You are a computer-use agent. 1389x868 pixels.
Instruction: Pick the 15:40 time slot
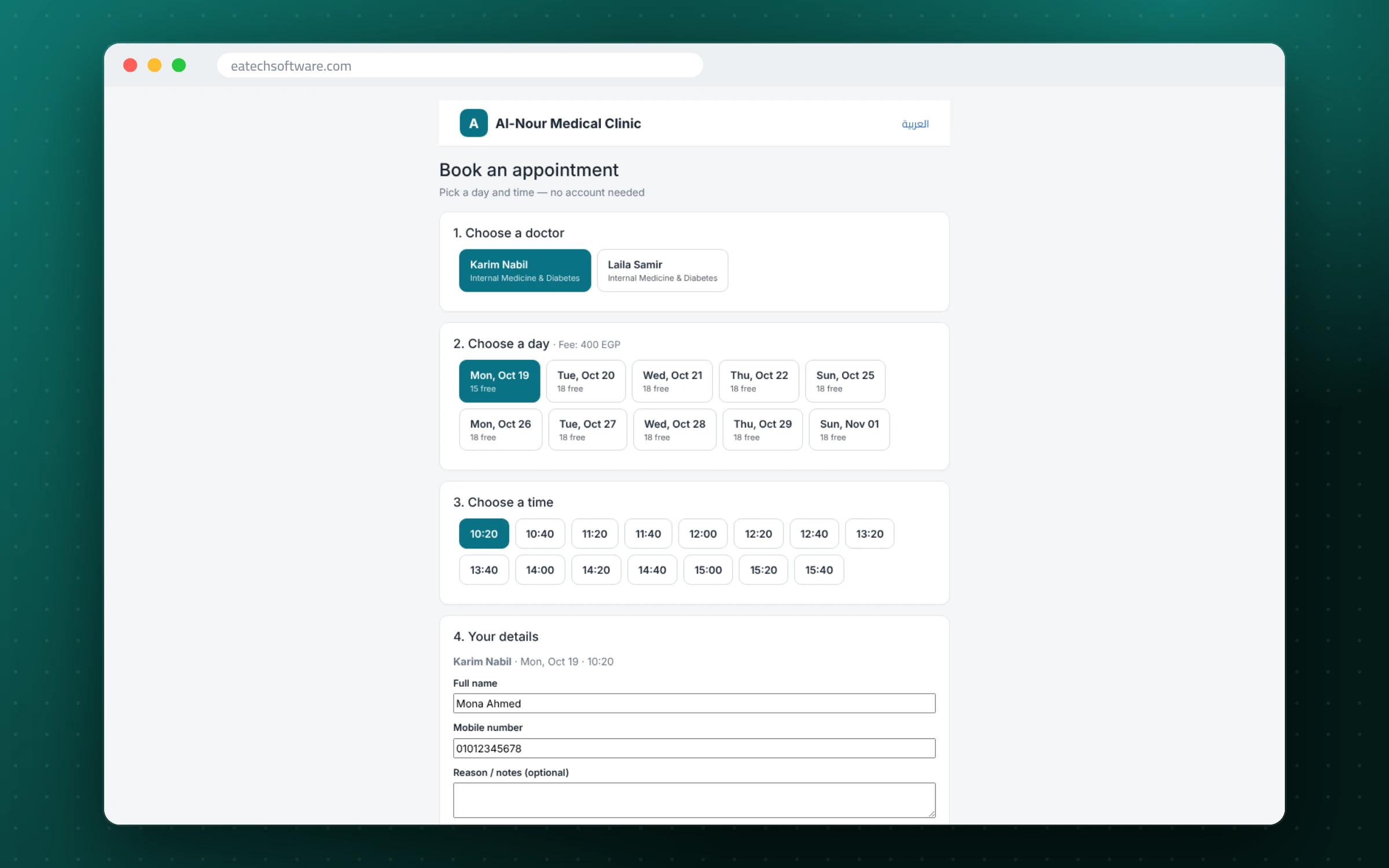(819, 570)
